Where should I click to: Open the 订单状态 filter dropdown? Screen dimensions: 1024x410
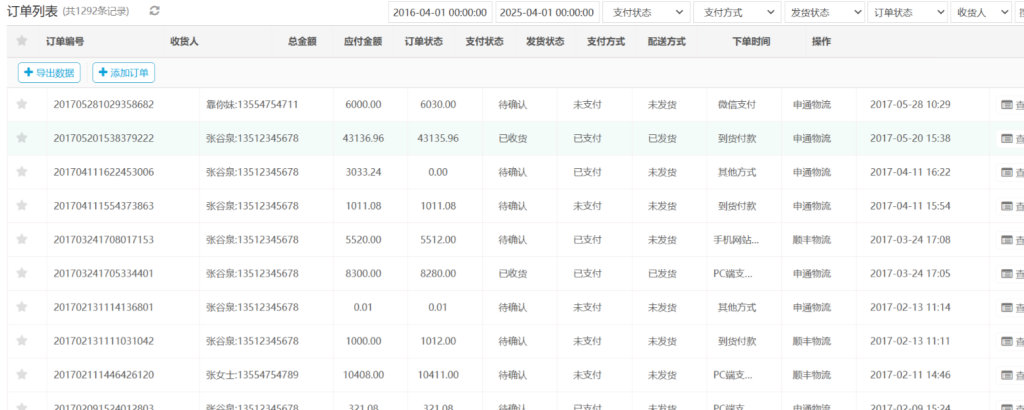click(x=908, y=12)
